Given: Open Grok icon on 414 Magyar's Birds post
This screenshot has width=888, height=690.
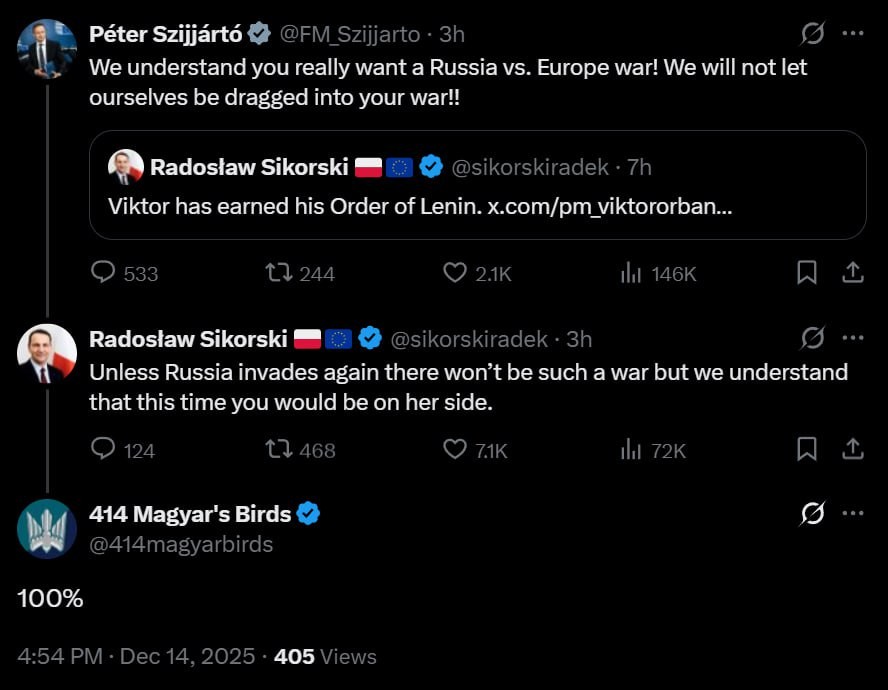Looking at the screenshot, I should click(813, 514).
